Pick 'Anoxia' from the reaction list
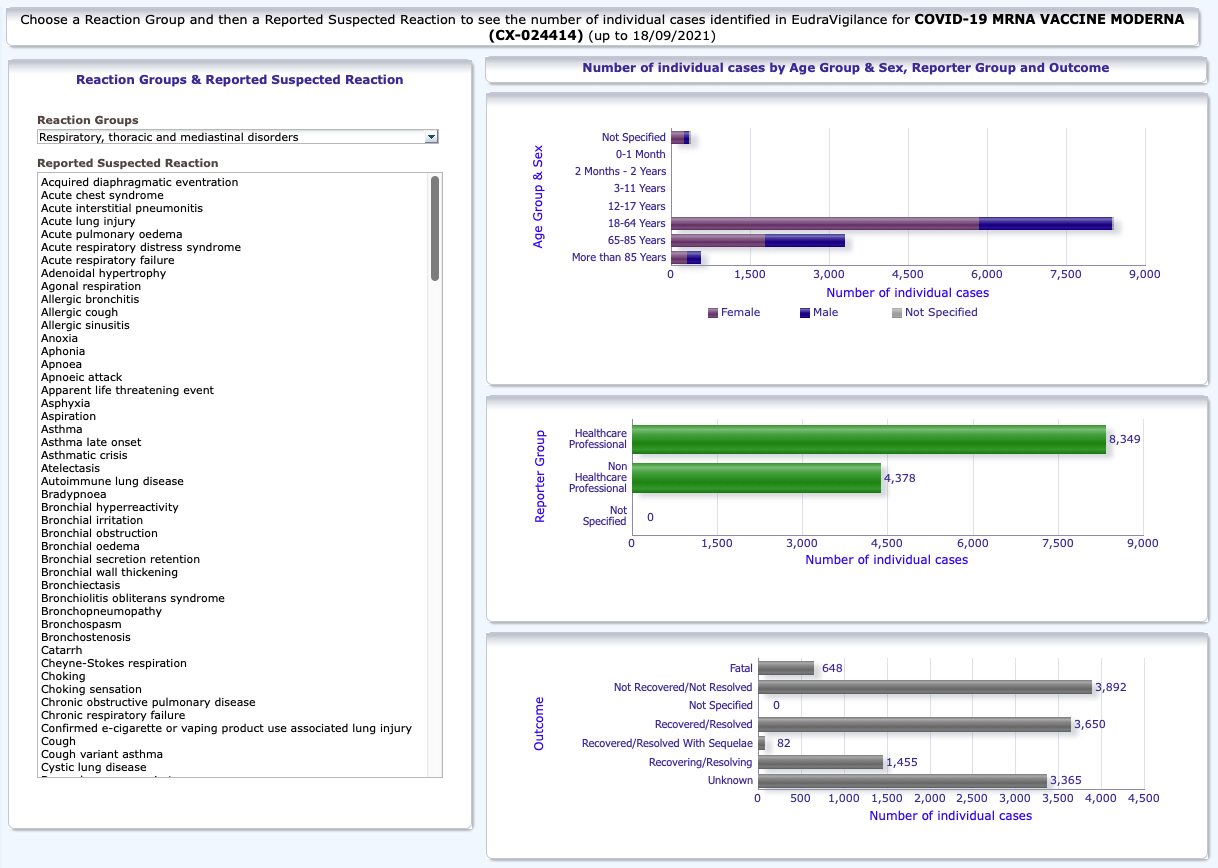This screenshot has height=868, width=1218. pos(59,338)
